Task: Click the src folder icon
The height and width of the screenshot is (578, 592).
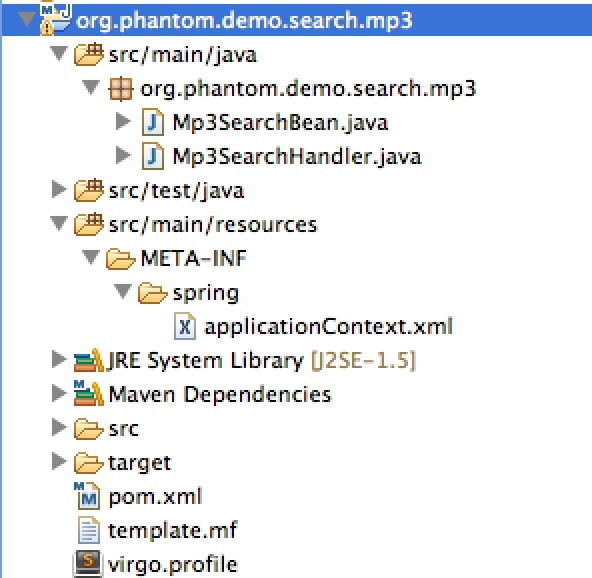Action: 88,429
